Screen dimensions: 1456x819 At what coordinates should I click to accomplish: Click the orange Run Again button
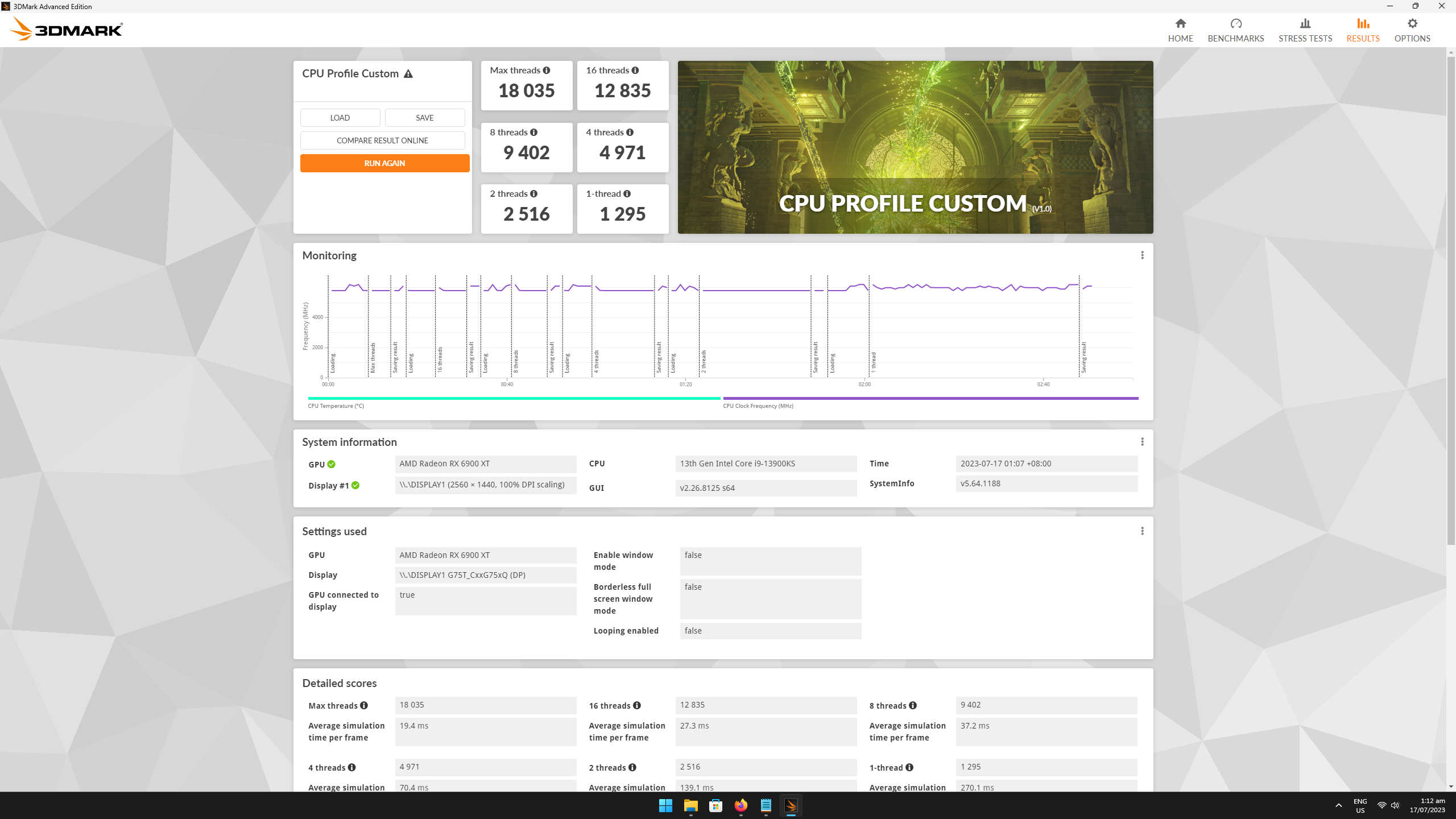pyautogui.click(x=384, y=163)
